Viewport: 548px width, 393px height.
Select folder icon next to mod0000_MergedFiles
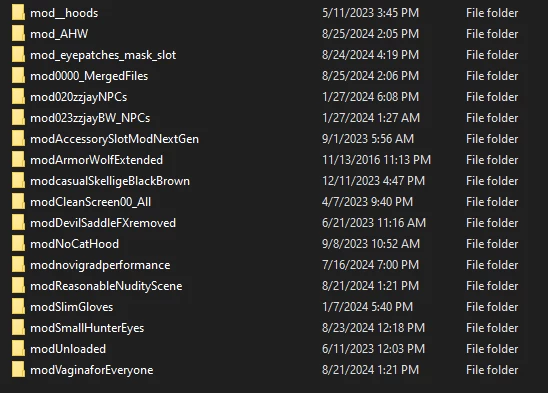[x=18, y=76]
